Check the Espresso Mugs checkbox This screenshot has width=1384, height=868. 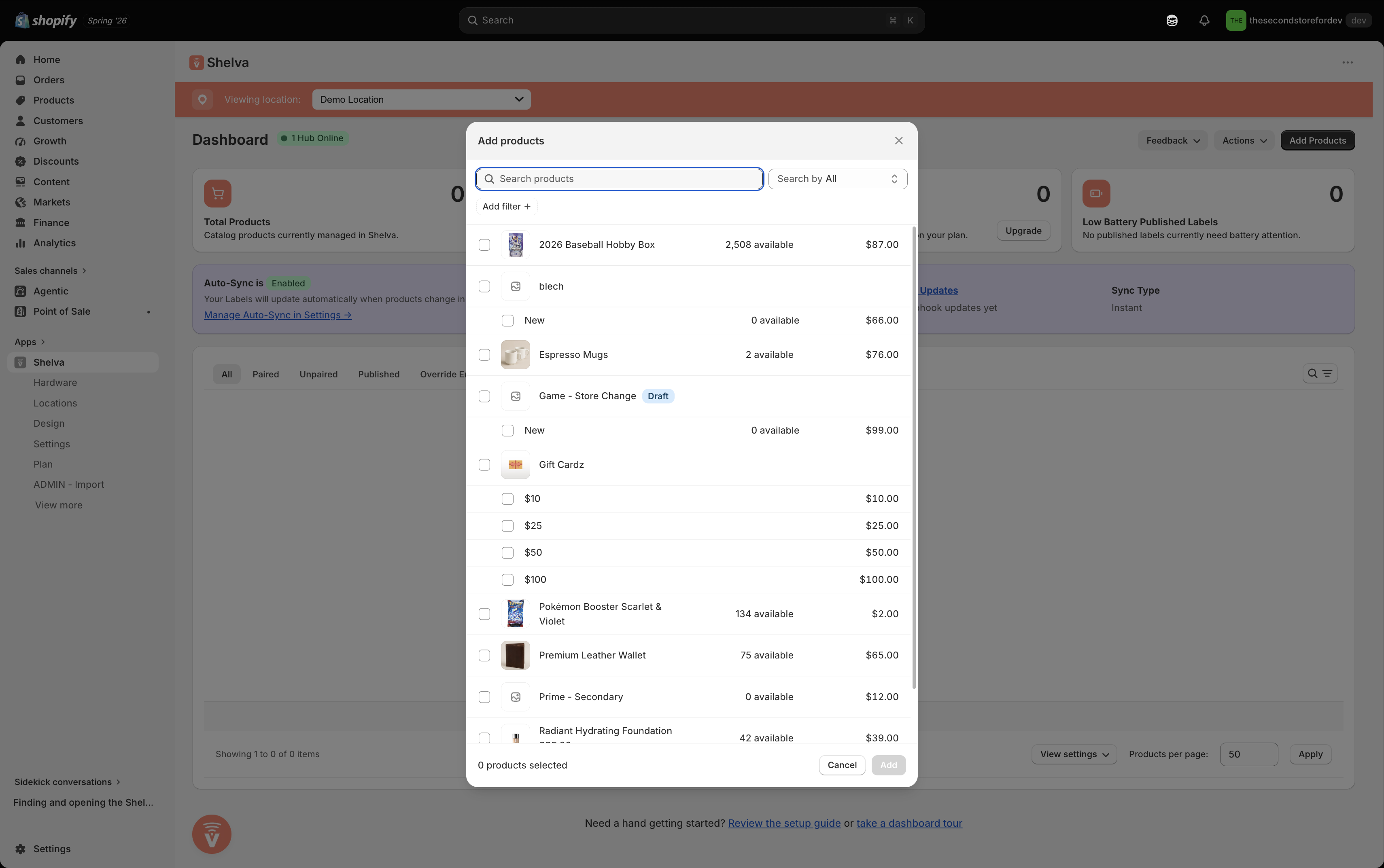(x=484, y=355)
